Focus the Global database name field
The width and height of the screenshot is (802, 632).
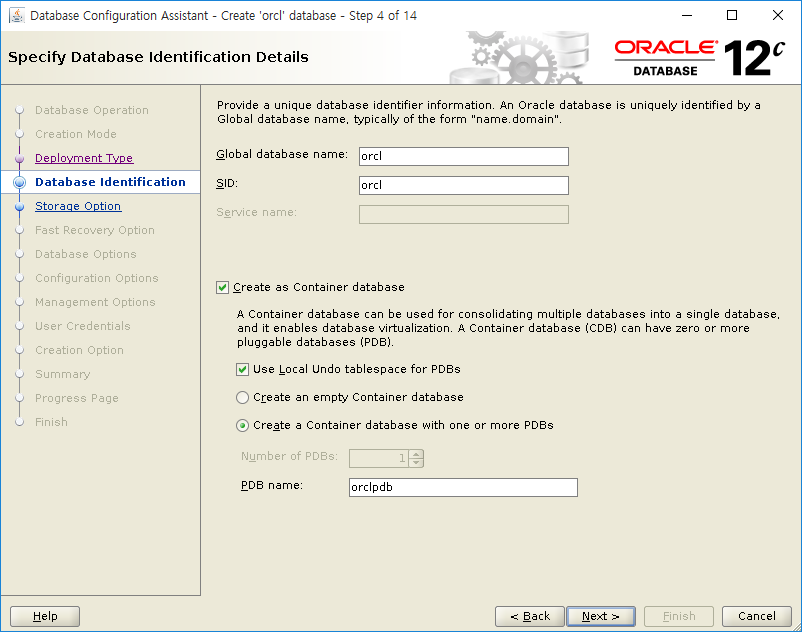click(463, 156)
